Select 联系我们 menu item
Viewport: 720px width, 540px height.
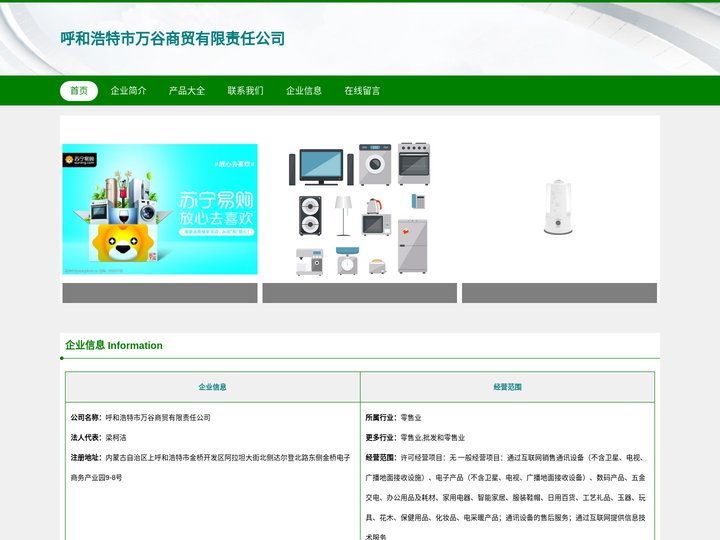pos(246,90)
